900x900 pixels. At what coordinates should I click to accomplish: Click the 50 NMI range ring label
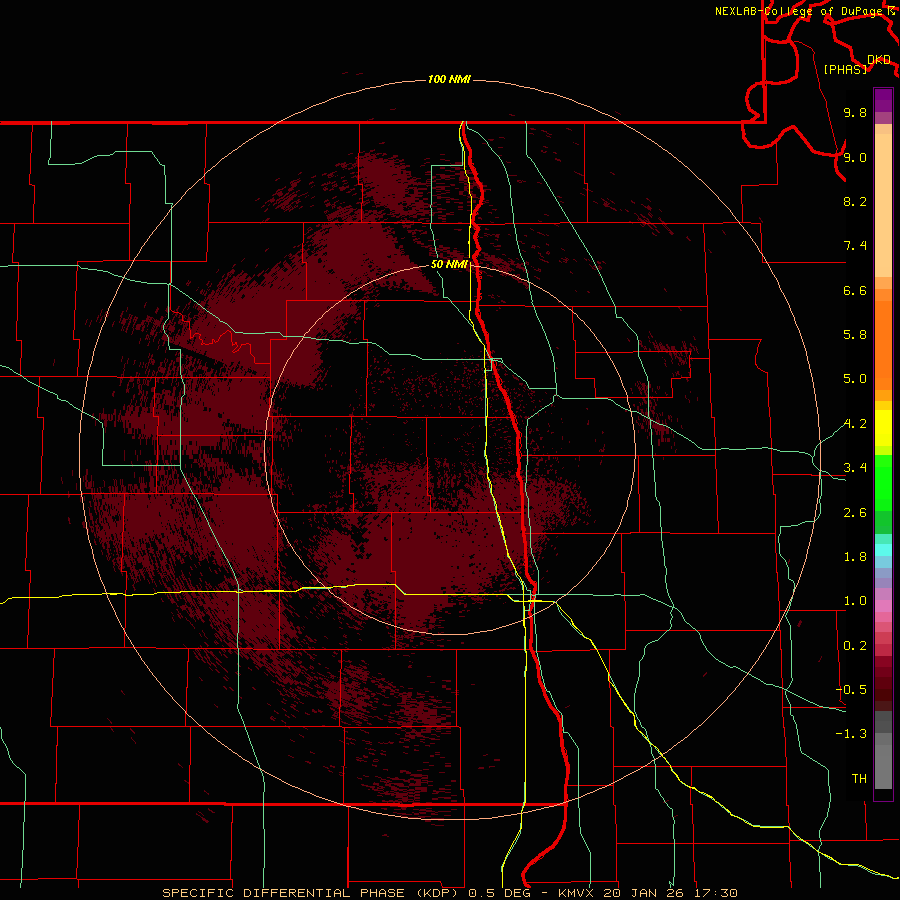[x=449, y=264]
